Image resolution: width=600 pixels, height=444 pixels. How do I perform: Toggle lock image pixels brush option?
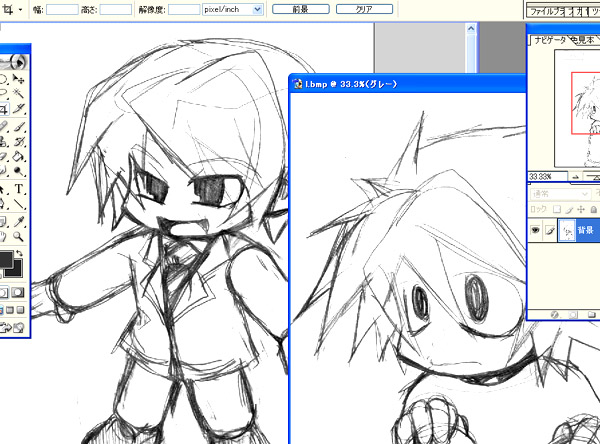(569, 209)
